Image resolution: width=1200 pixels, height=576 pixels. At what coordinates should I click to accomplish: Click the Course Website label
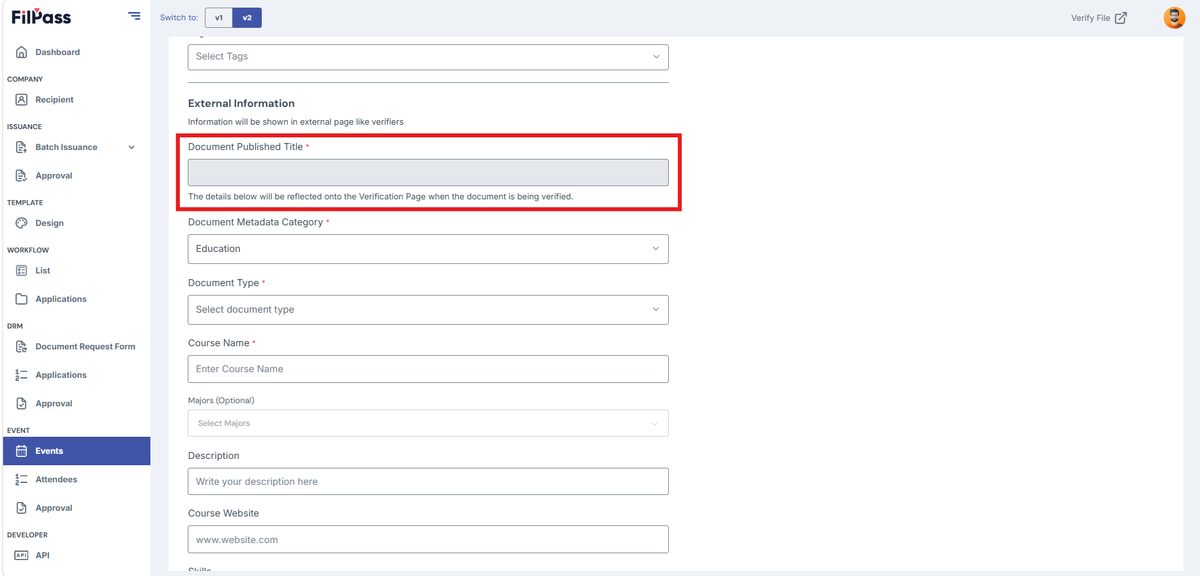pos(223,513)
